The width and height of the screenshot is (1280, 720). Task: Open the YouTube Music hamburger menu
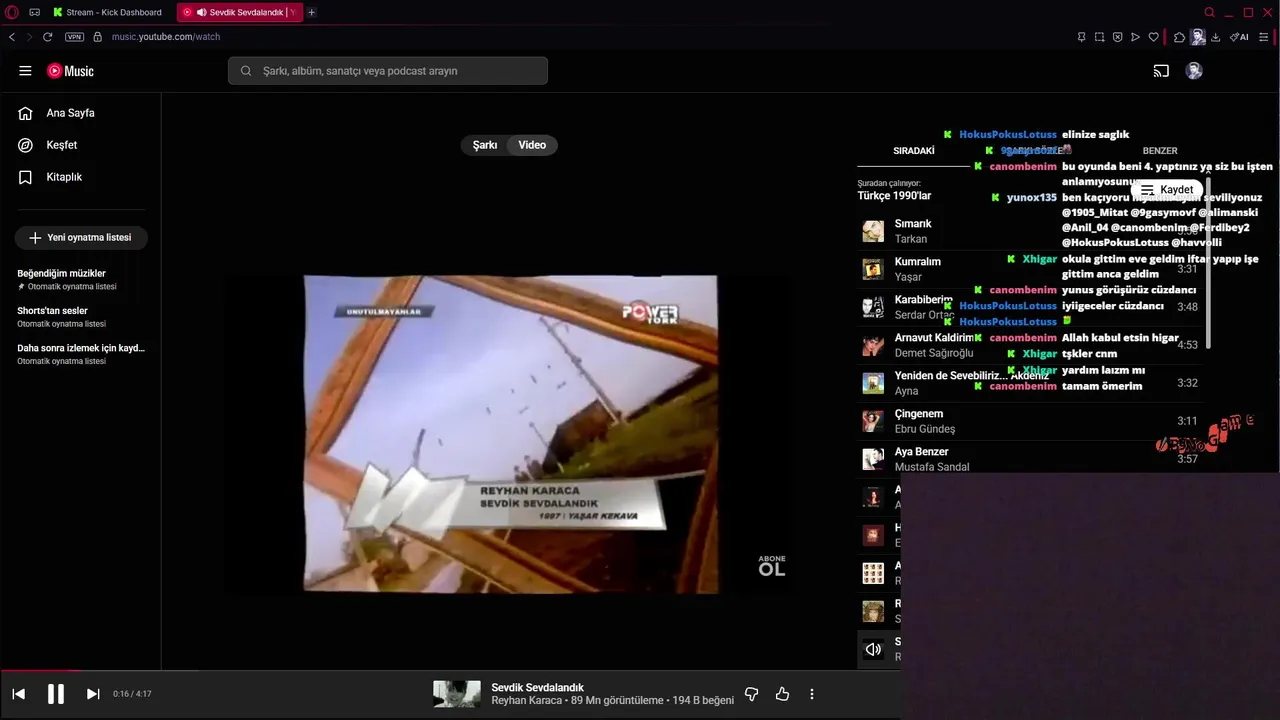tap(25, 71)
